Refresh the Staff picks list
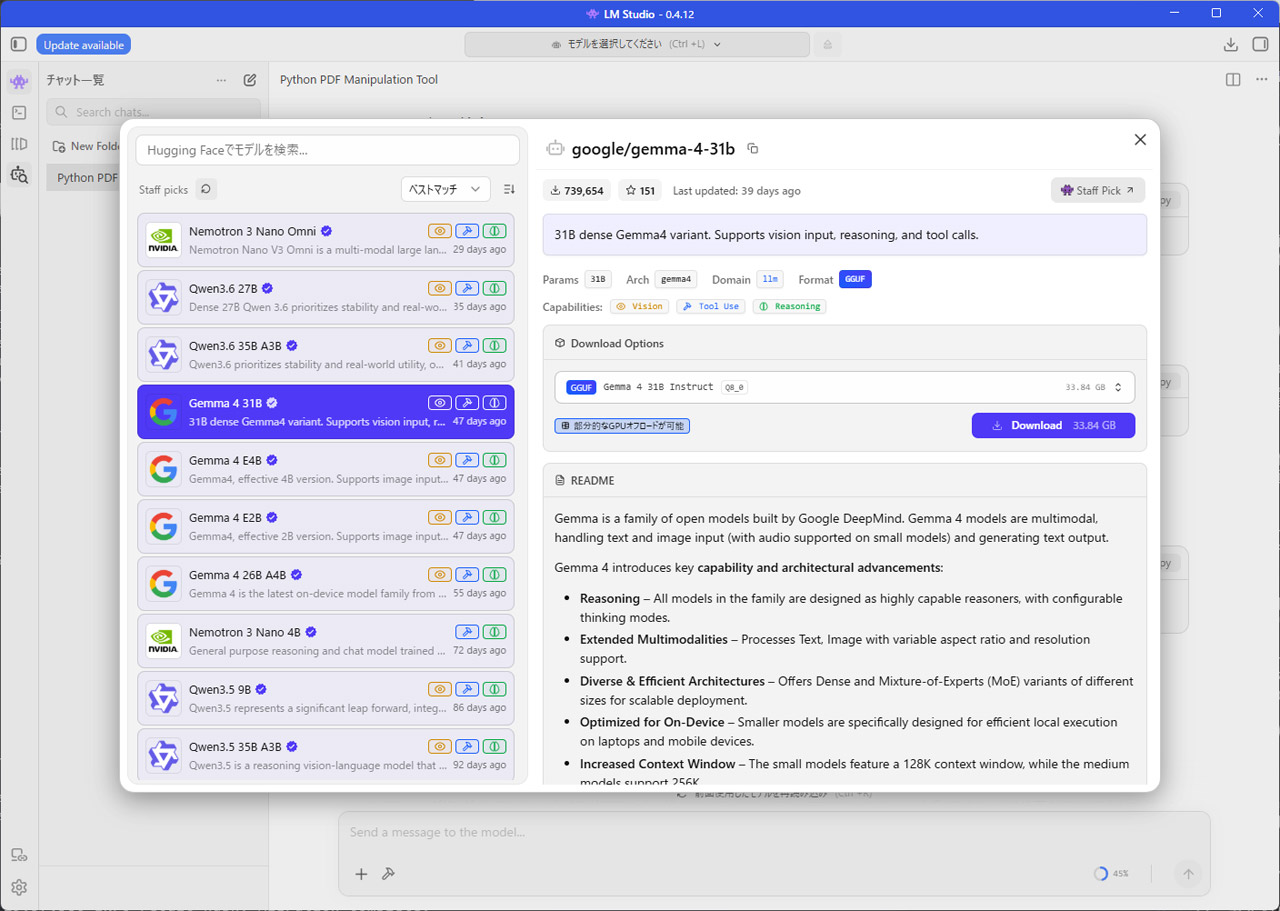This screenshot has height=911, width=1280. (x=205, y=189)
